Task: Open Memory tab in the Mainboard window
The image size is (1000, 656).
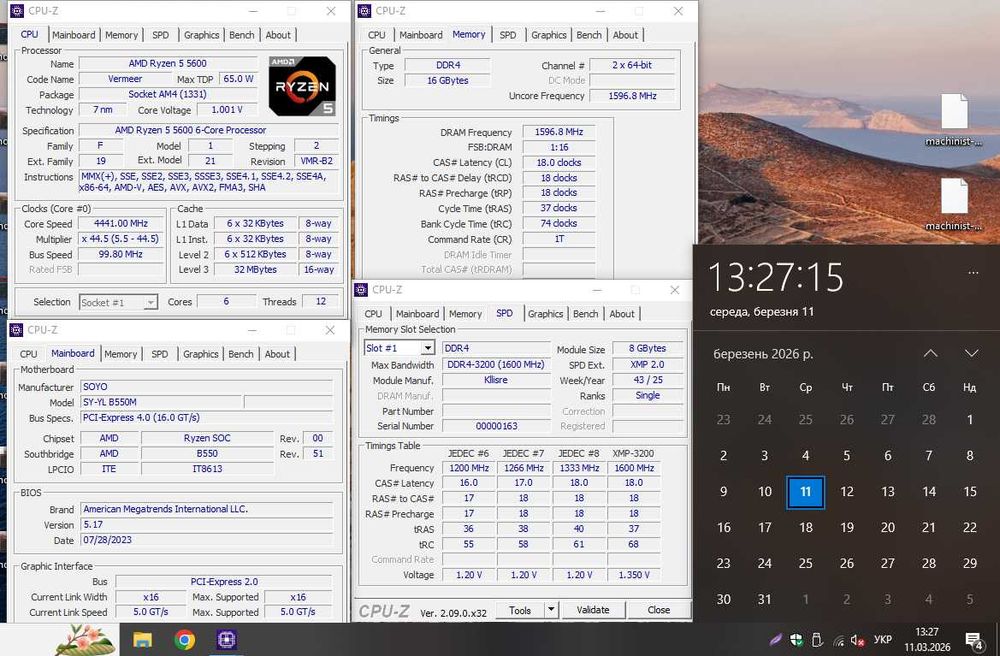Action: (x=121, y=354)
